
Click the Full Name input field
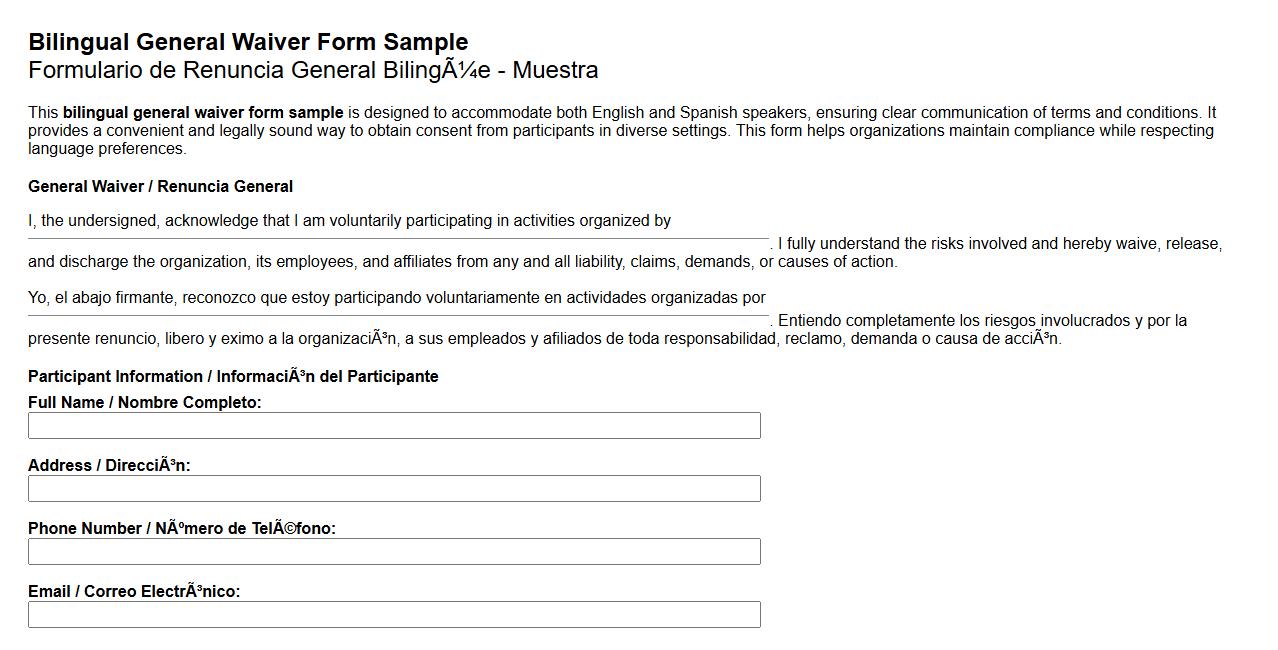pyautogui.click(x=394, y=425)
